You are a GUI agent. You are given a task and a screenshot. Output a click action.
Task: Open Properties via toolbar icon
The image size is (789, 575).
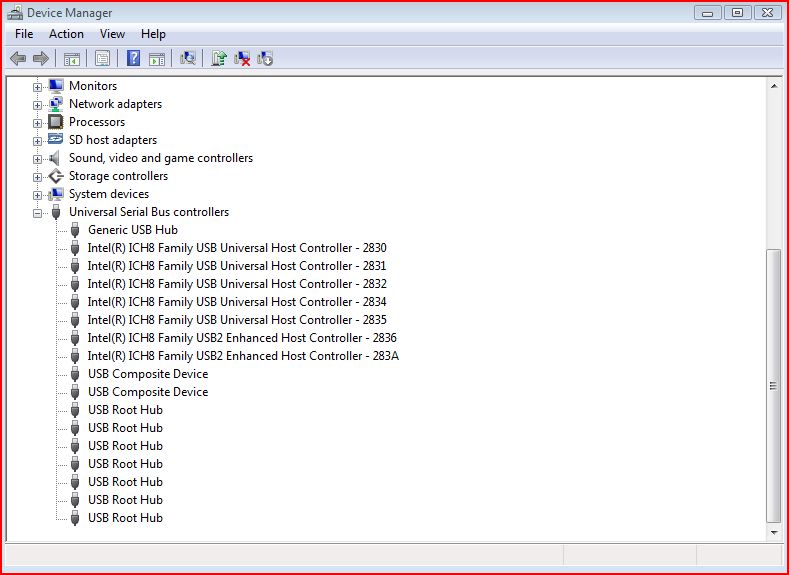pos(103,58)
